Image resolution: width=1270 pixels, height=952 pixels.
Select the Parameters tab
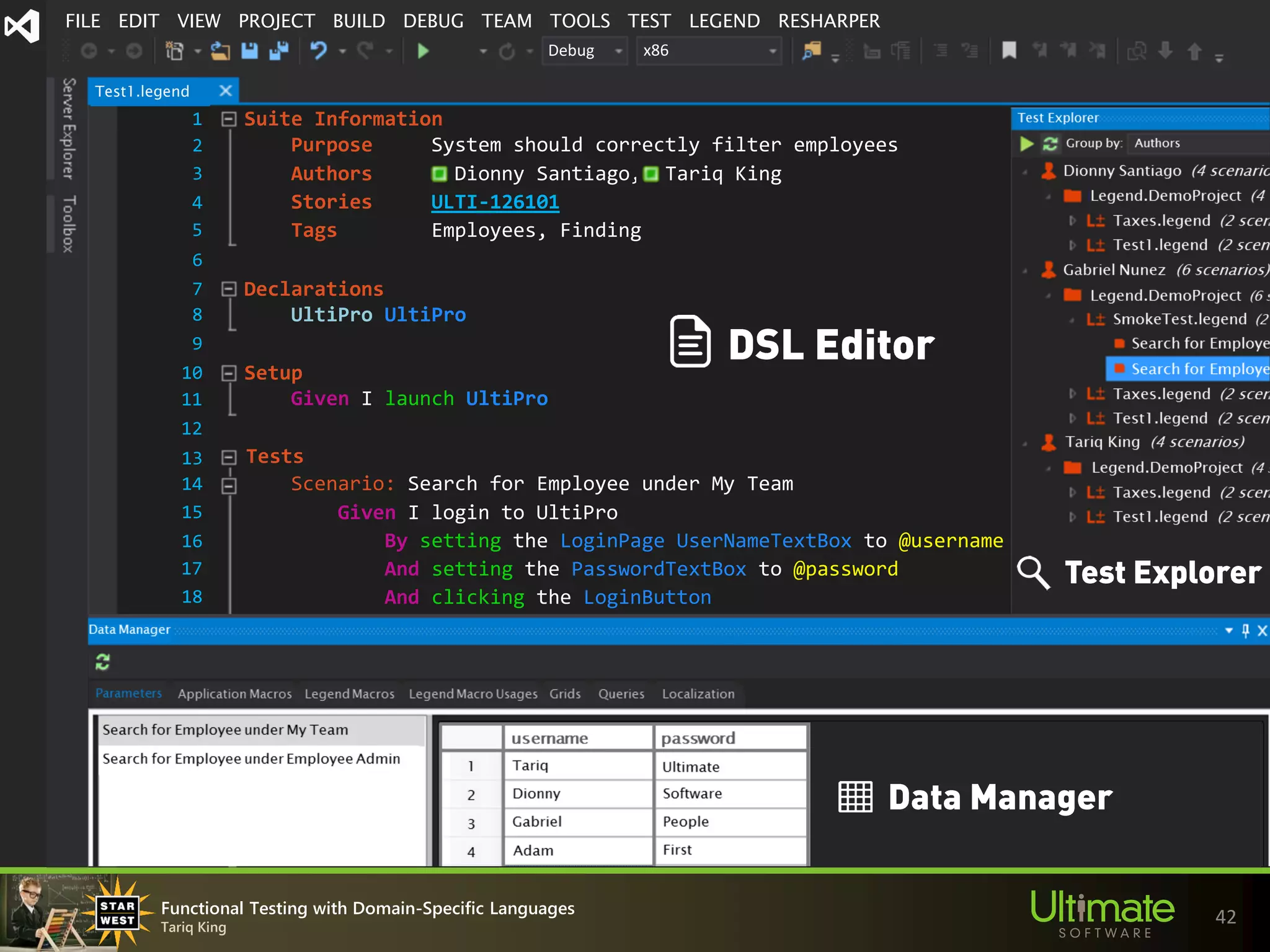[x=128, y=694]
